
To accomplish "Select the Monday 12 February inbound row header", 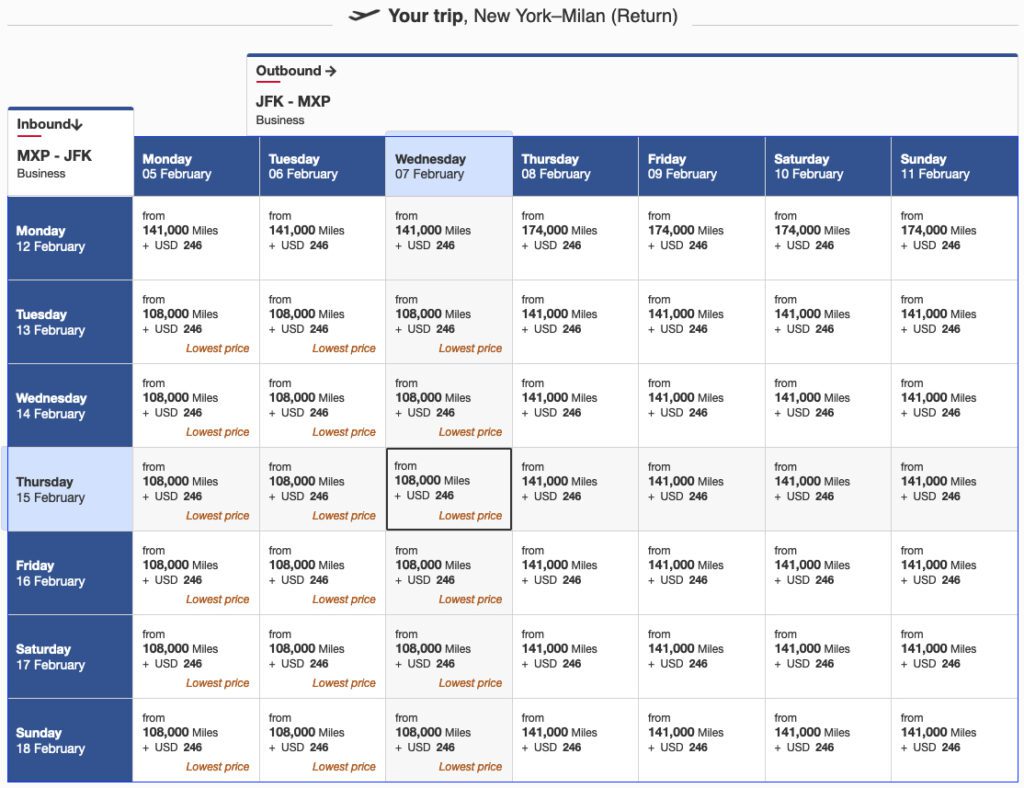I will click(70, 238).
